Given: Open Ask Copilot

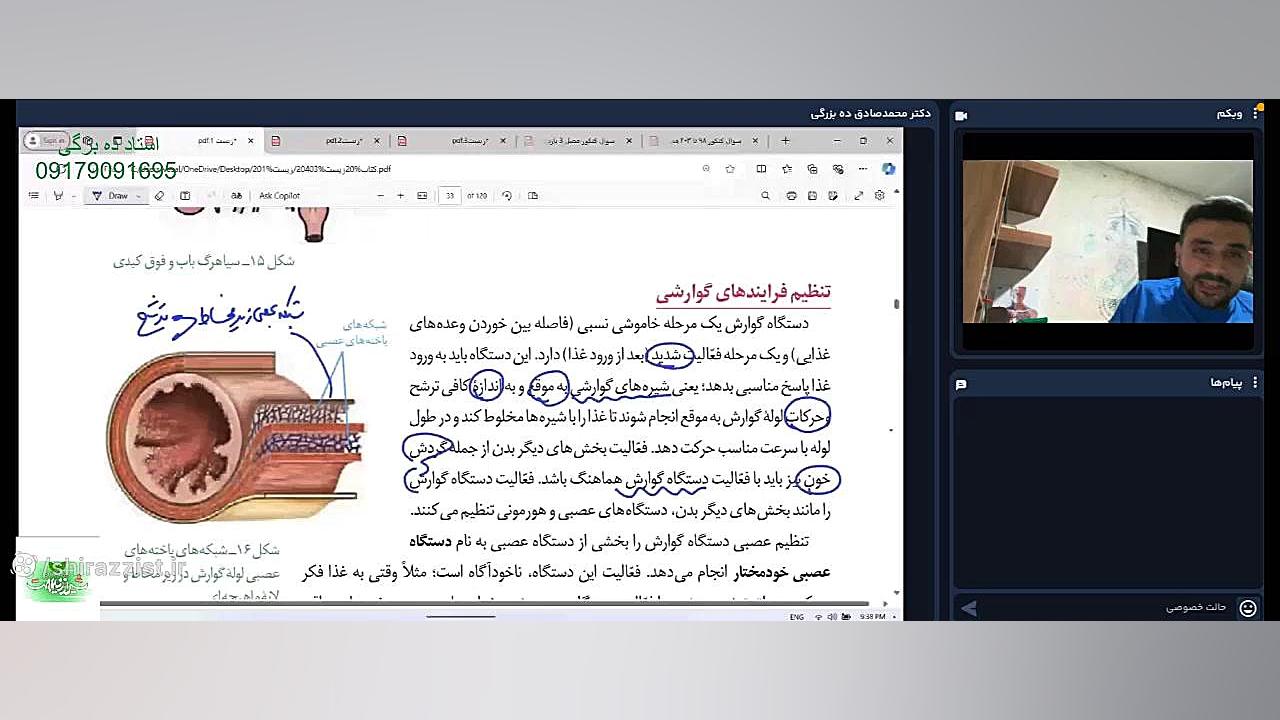Looking at the screenshot, I should (x=279, y=196).
